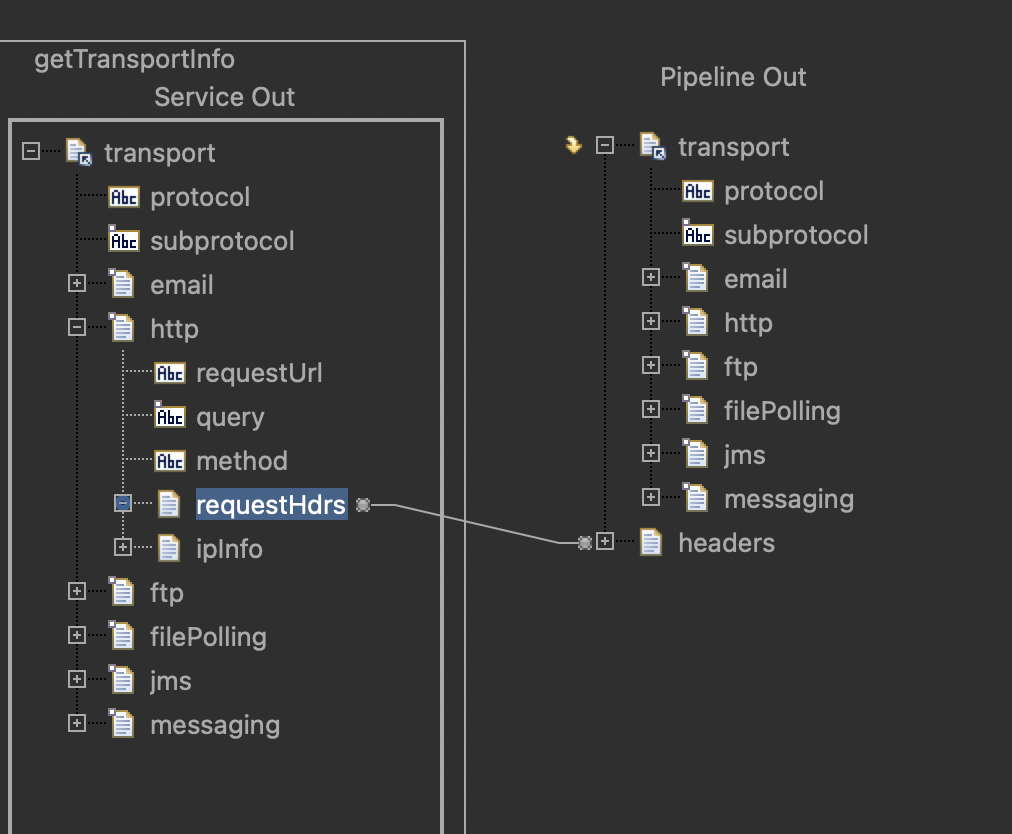The height and width of the screenshot is (834, 1012).
Task: Click the Abc string icon beside Service Out protocol
Action: tap(124, 197)
